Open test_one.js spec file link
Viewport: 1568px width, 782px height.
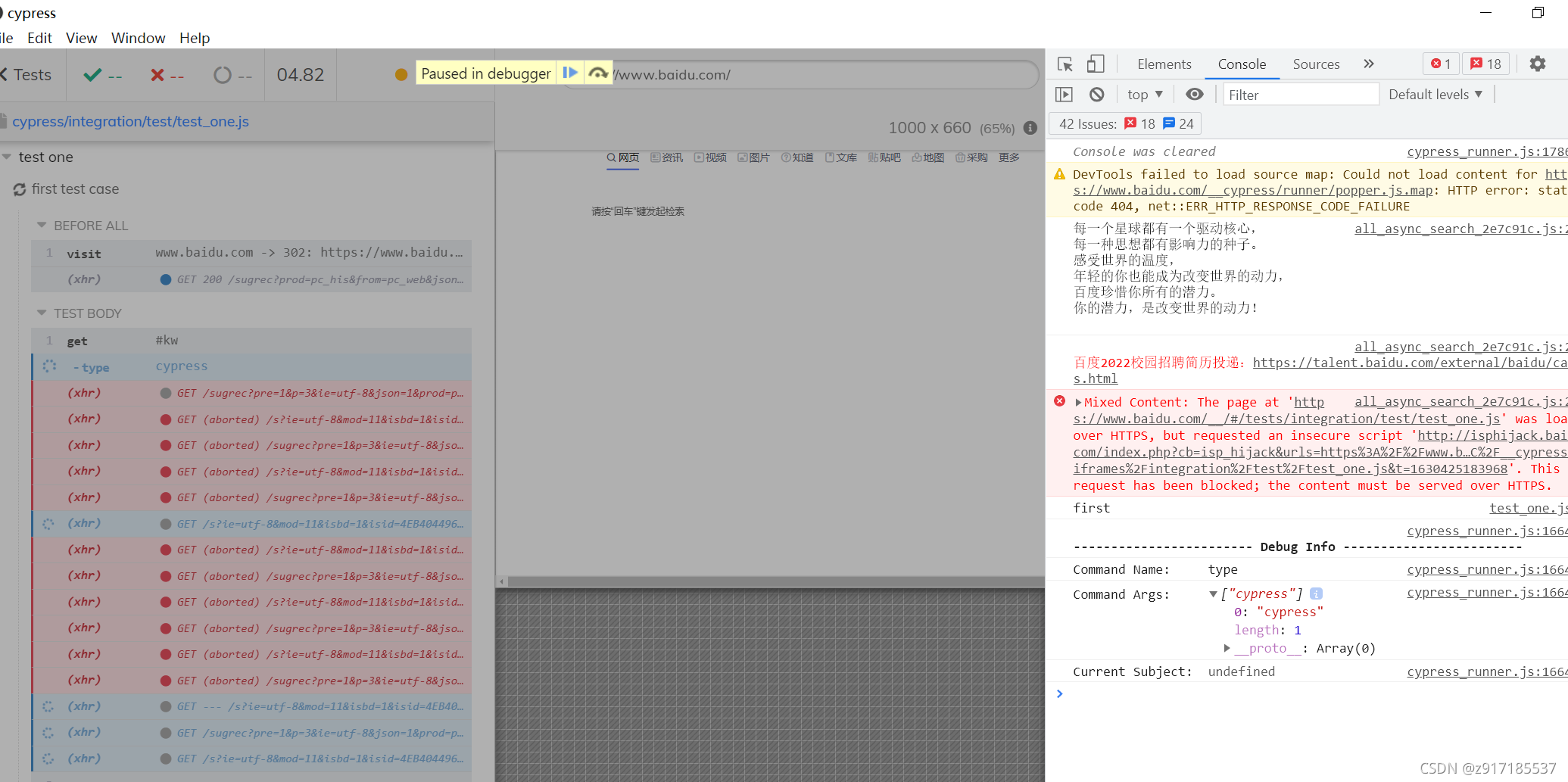click(130, 122)
